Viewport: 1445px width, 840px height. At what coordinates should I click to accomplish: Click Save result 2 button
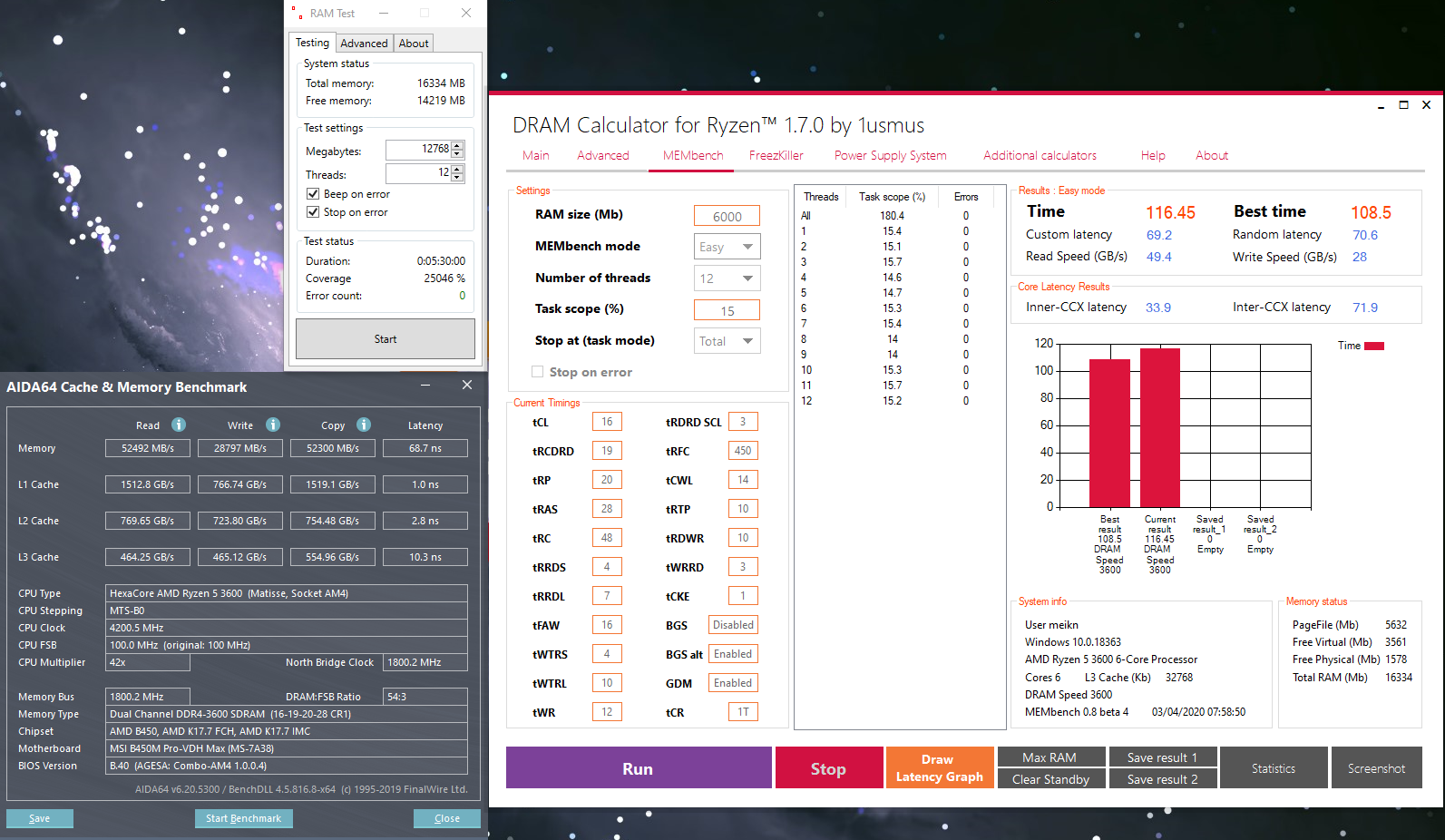pyautogui.click(x=1163, y=778)
